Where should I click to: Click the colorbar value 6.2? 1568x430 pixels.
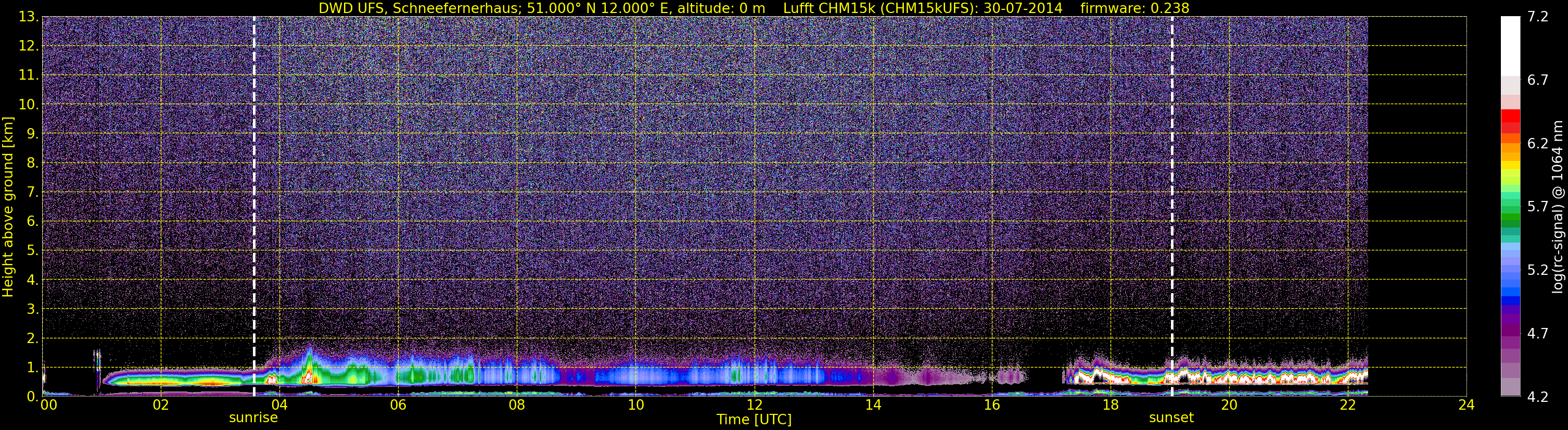tap(1538, 144)
